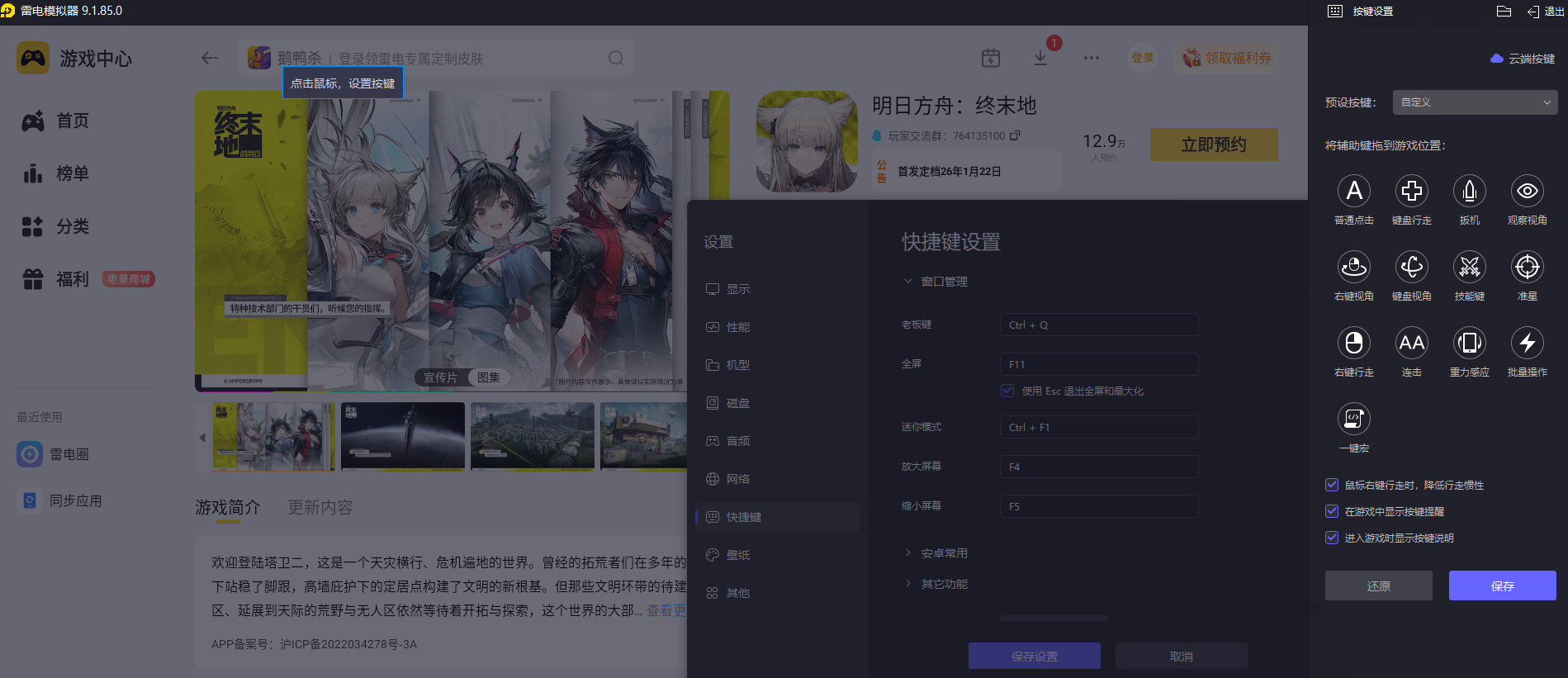Screen dimensions: 1568x678
Task: Open 福利 in the game center sidebar
Action: click(x=55, y=279)
